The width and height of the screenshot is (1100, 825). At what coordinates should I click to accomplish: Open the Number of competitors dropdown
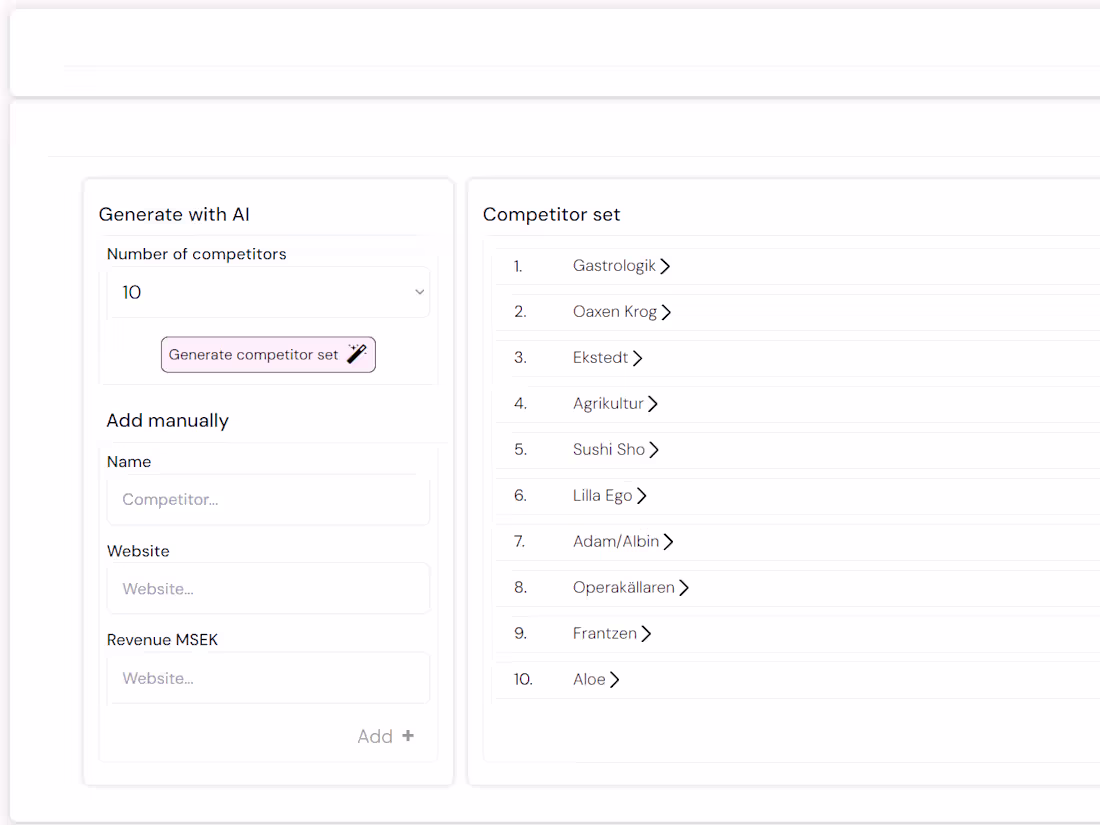click(268, 292)
